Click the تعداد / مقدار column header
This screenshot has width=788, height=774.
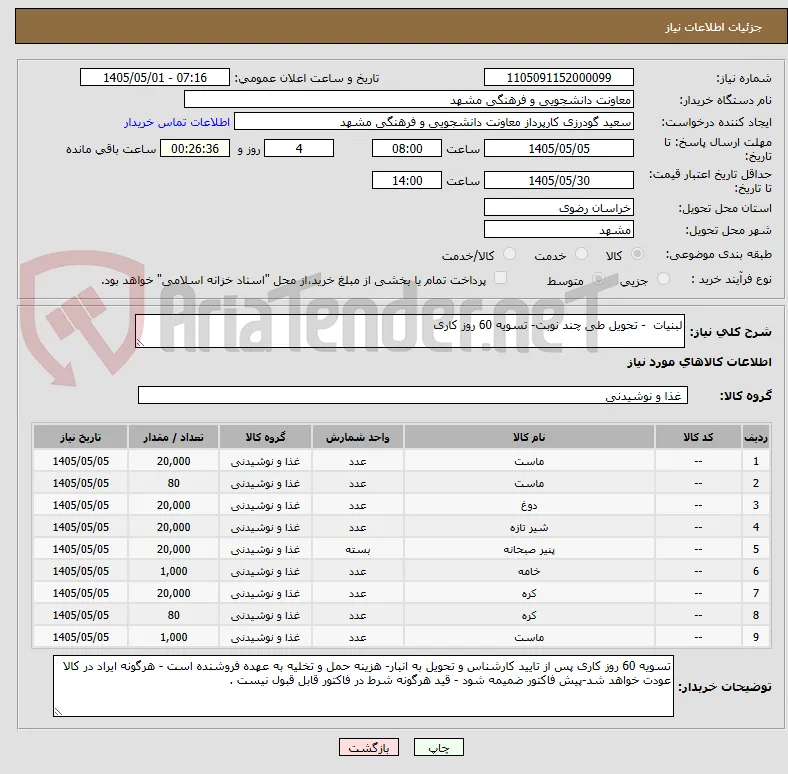tap(173, 437)
